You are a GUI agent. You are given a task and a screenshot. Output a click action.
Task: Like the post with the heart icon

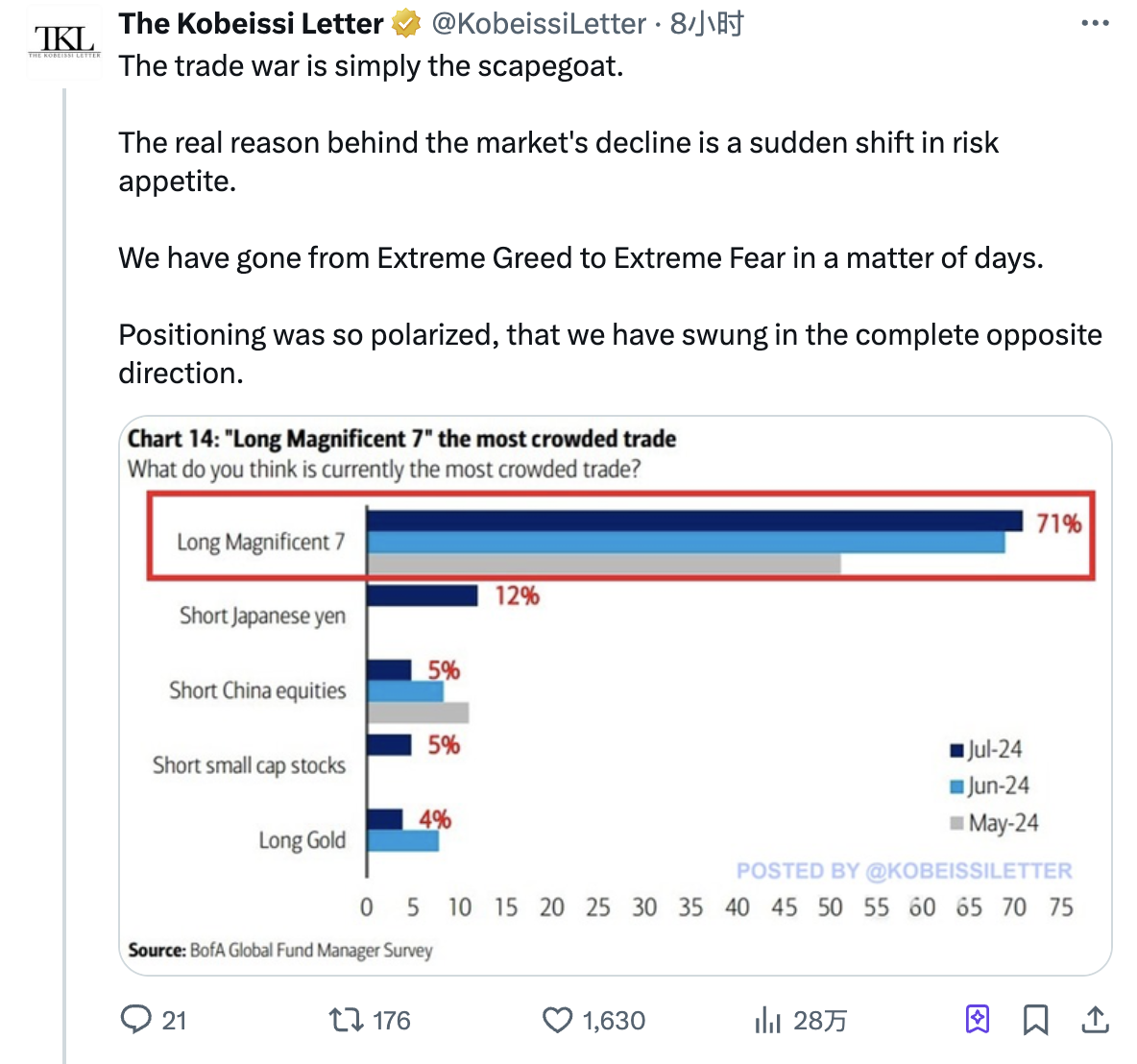pyautogui.click(x=557, y=1019)
